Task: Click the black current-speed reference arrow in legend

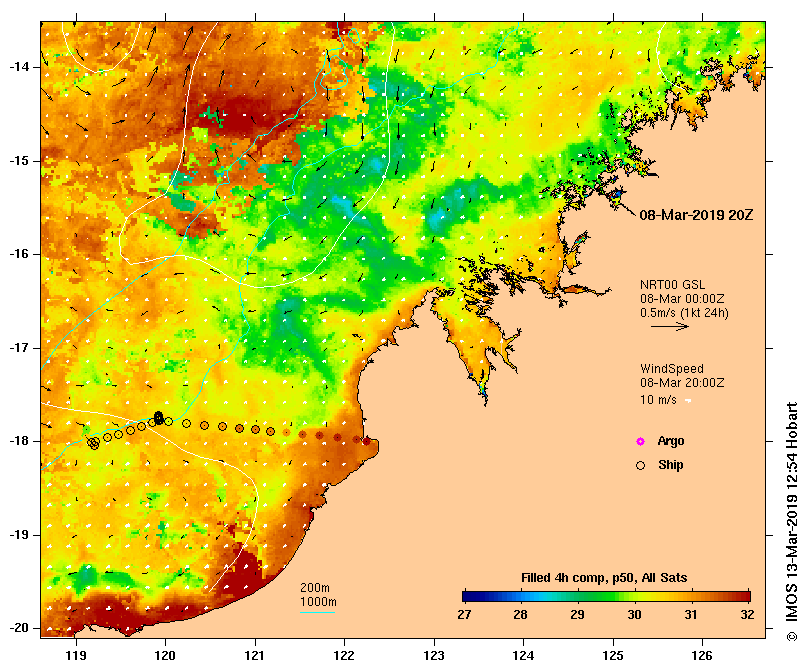Action: point(670,326)
